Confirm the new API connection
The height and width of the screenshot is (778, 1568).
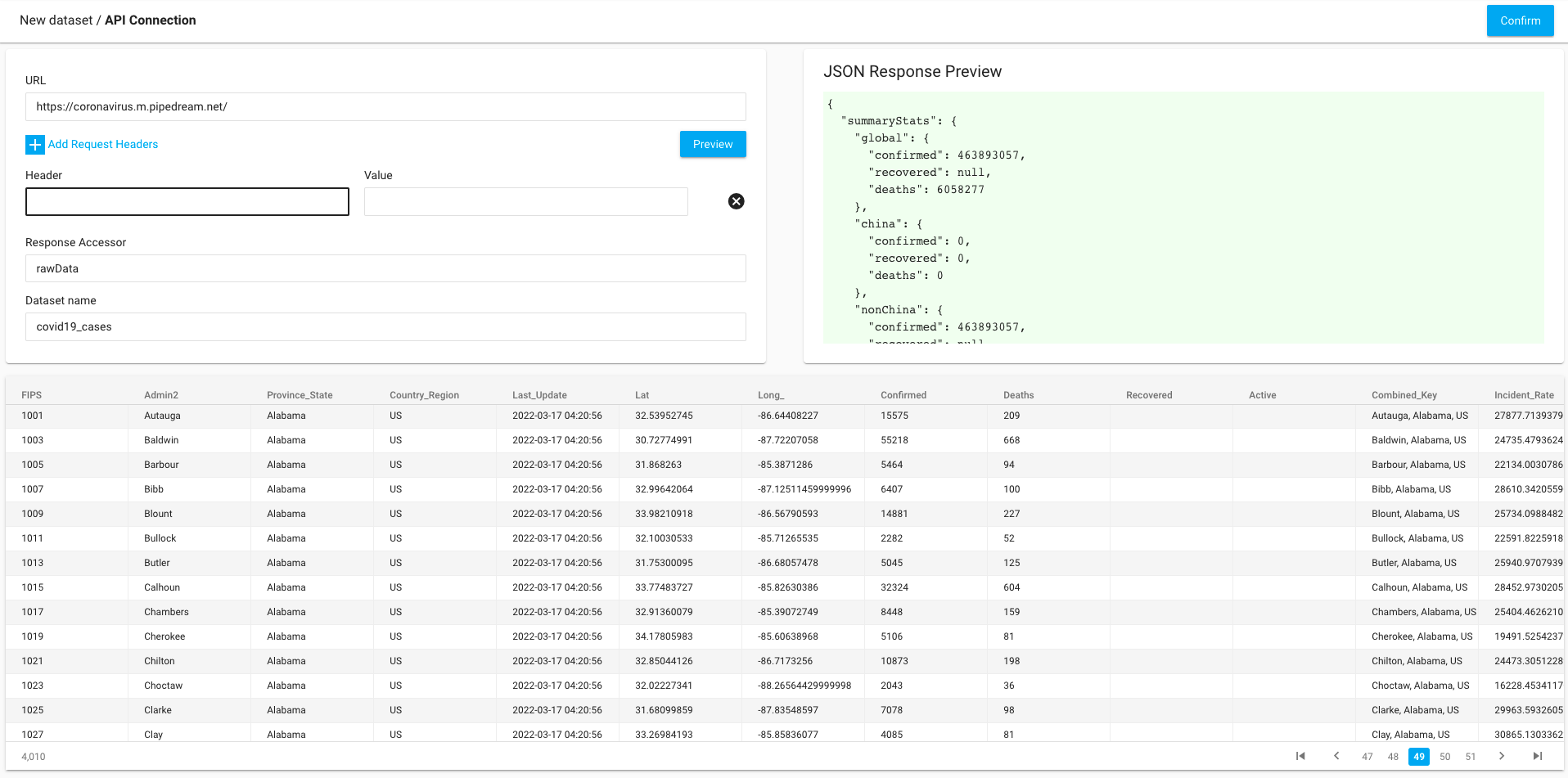pyautogui.click(x=1520, y=20)
